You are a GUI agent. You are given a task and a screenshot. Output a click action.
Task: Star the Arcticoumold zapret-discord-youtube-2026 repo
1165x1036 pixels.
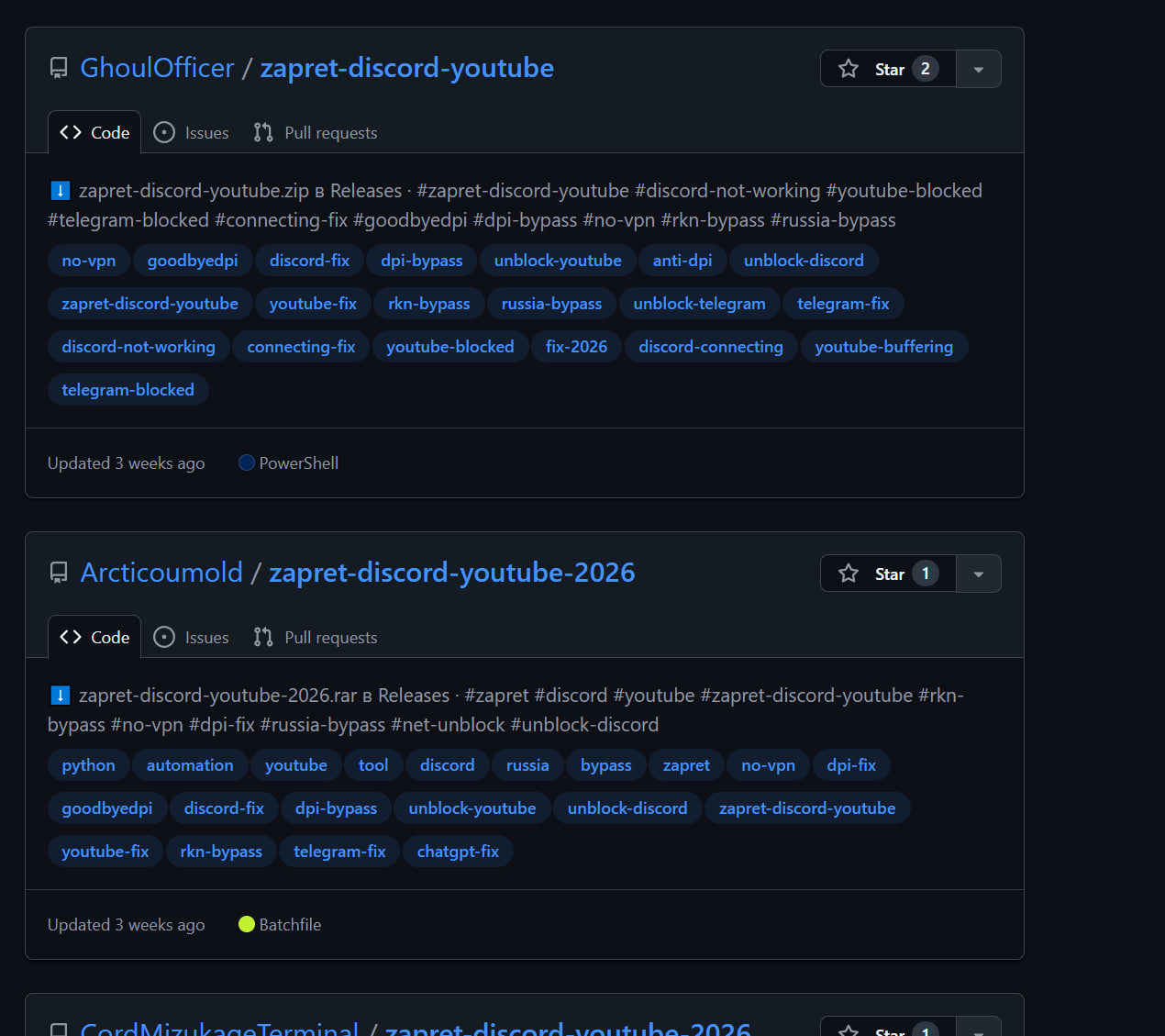[888, 574]
